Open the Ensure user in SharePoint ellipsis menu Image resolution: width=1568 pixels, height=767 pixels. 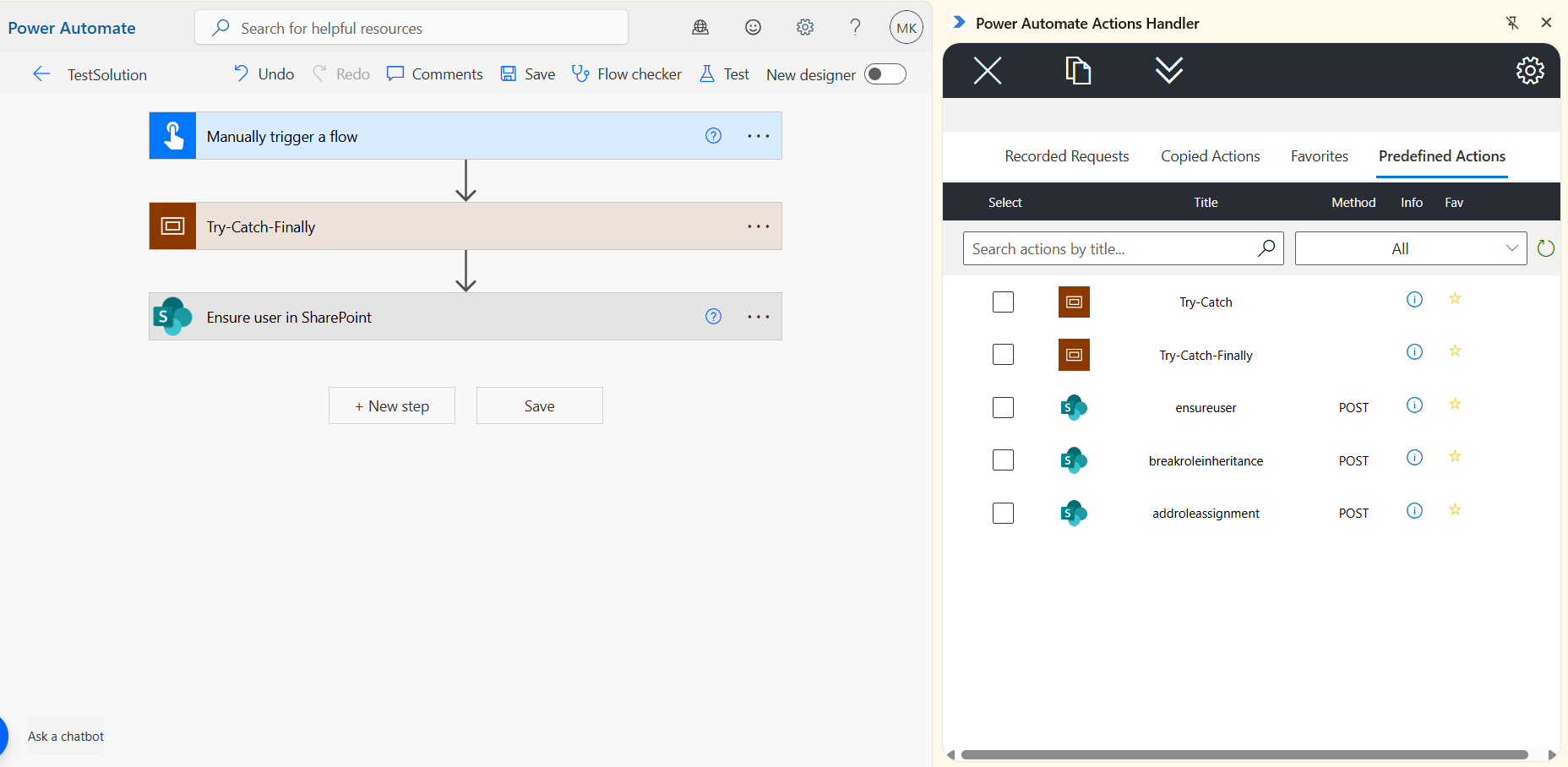(x=758, y=317)
